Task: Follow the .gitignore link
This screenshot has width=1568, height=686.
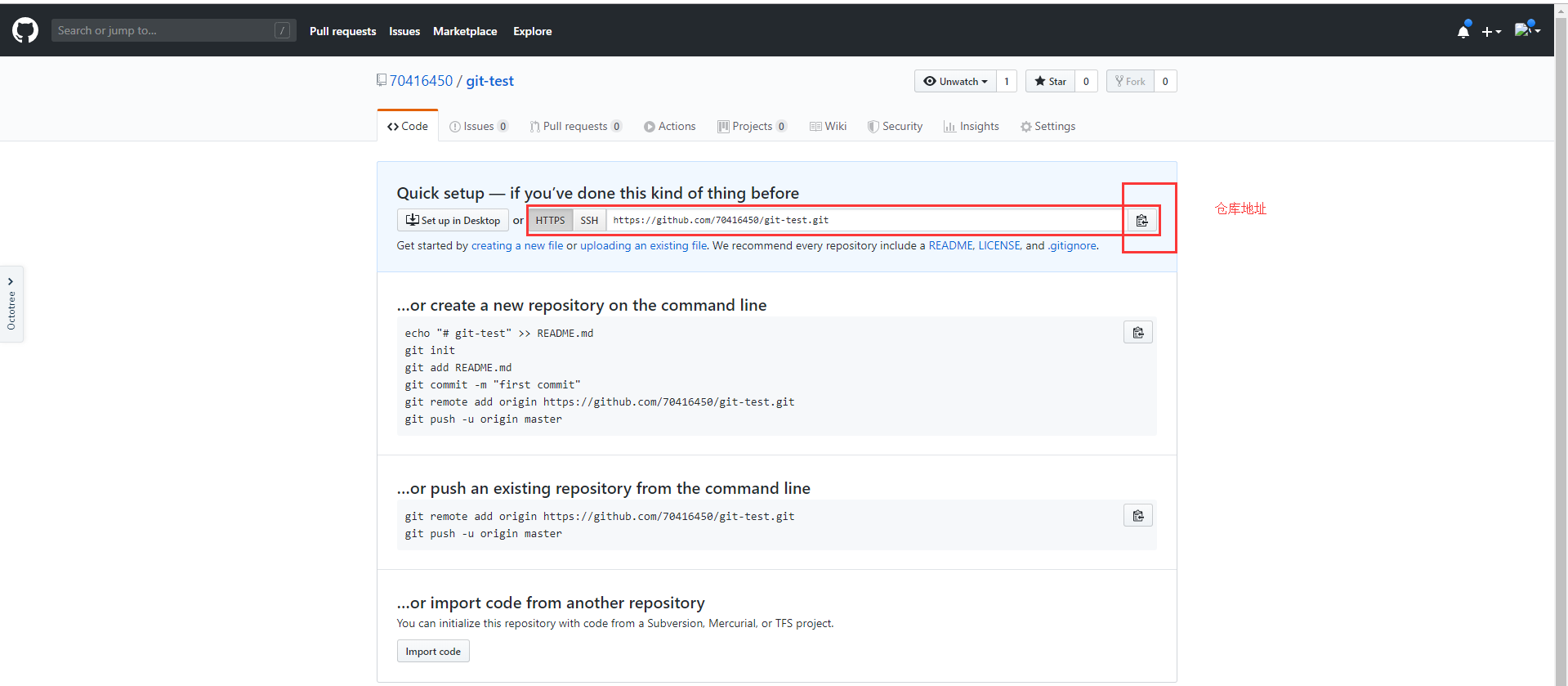Action: 1072,245
